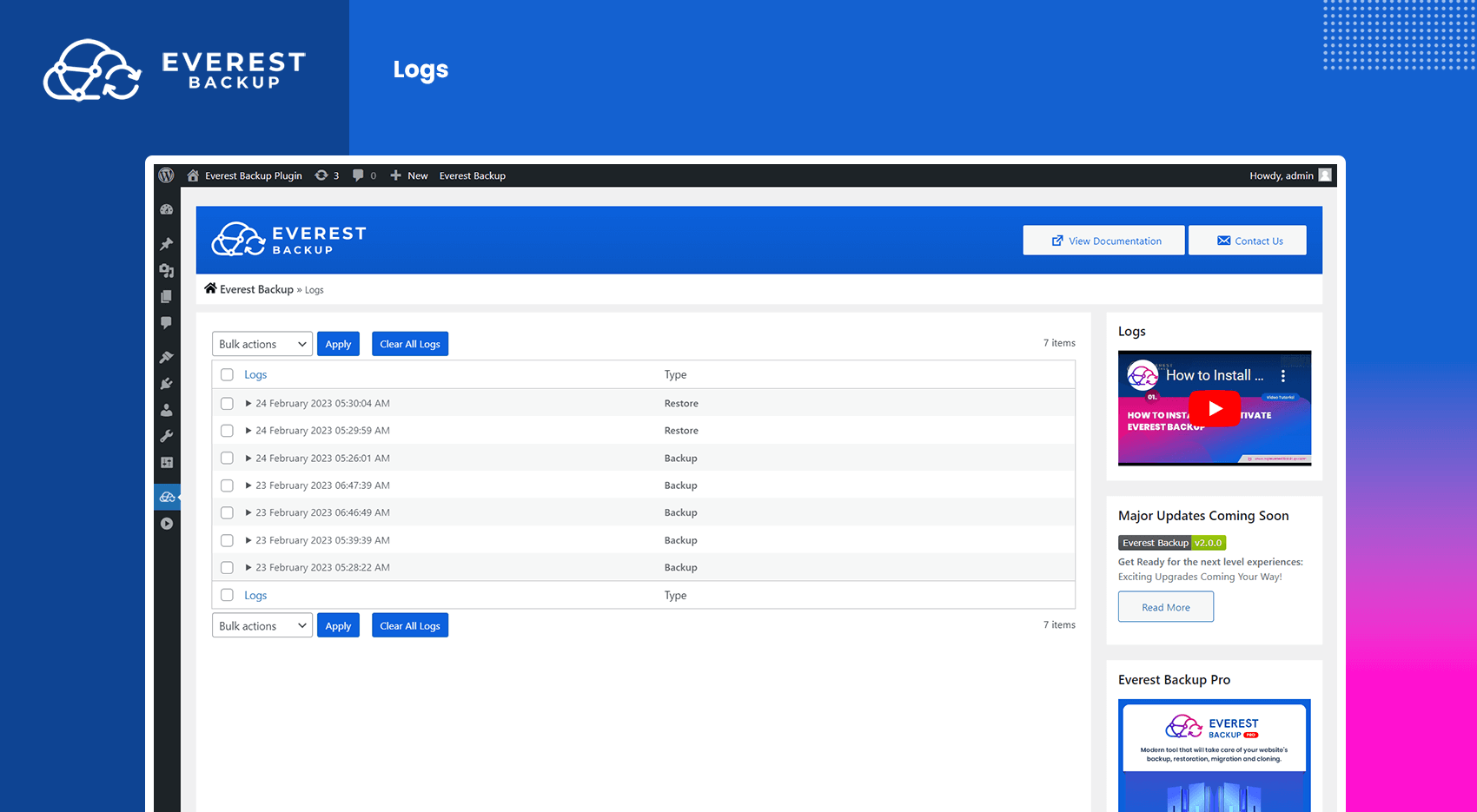The width and height of the screenshot is (1477, 812).
Task: Open the video options three-dot icon
Action: tap(1282, 376)
